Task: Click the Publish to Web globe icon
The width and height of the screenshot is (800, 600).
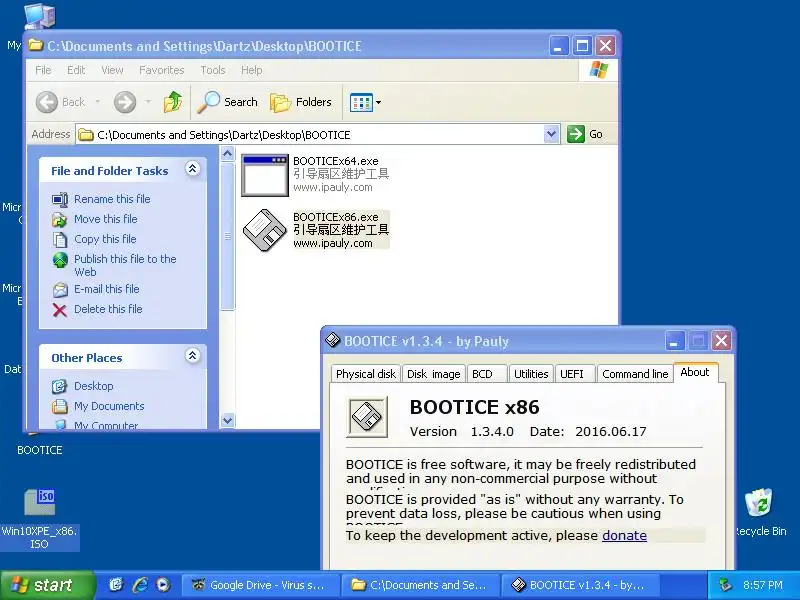Action: pos(60,260)
